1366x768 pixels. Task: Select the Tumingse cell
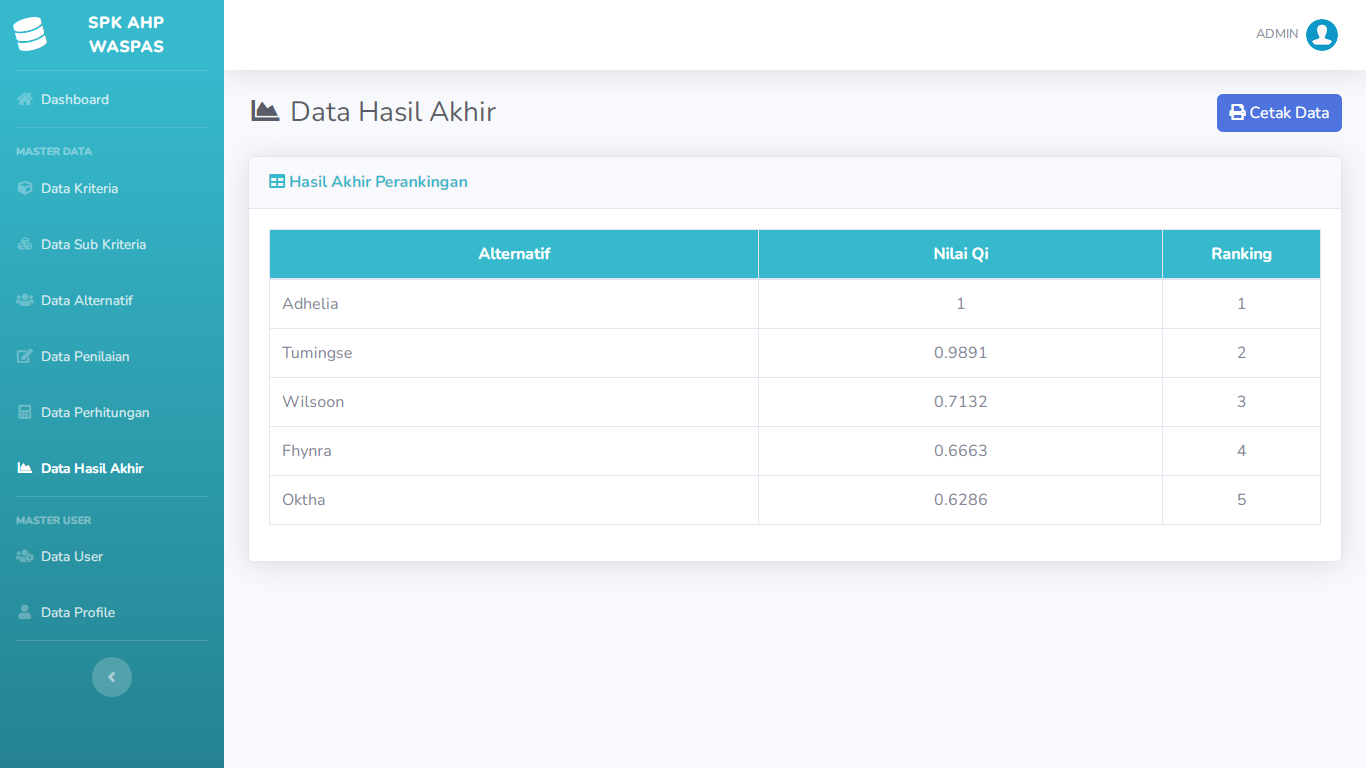[514, 353]
